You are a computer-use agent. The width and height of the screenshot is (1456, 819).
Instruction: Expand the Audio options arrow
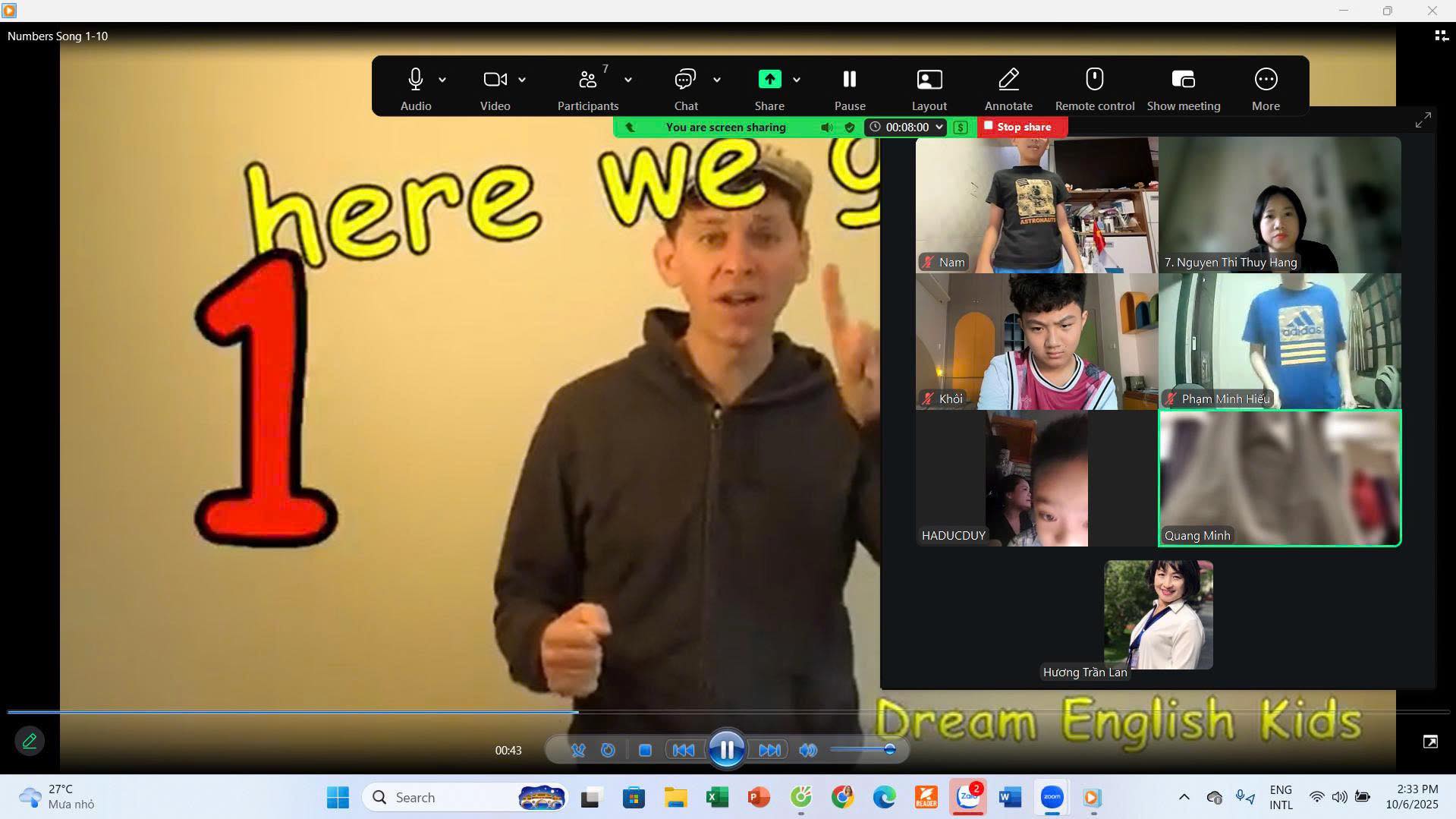pos(442,80)
